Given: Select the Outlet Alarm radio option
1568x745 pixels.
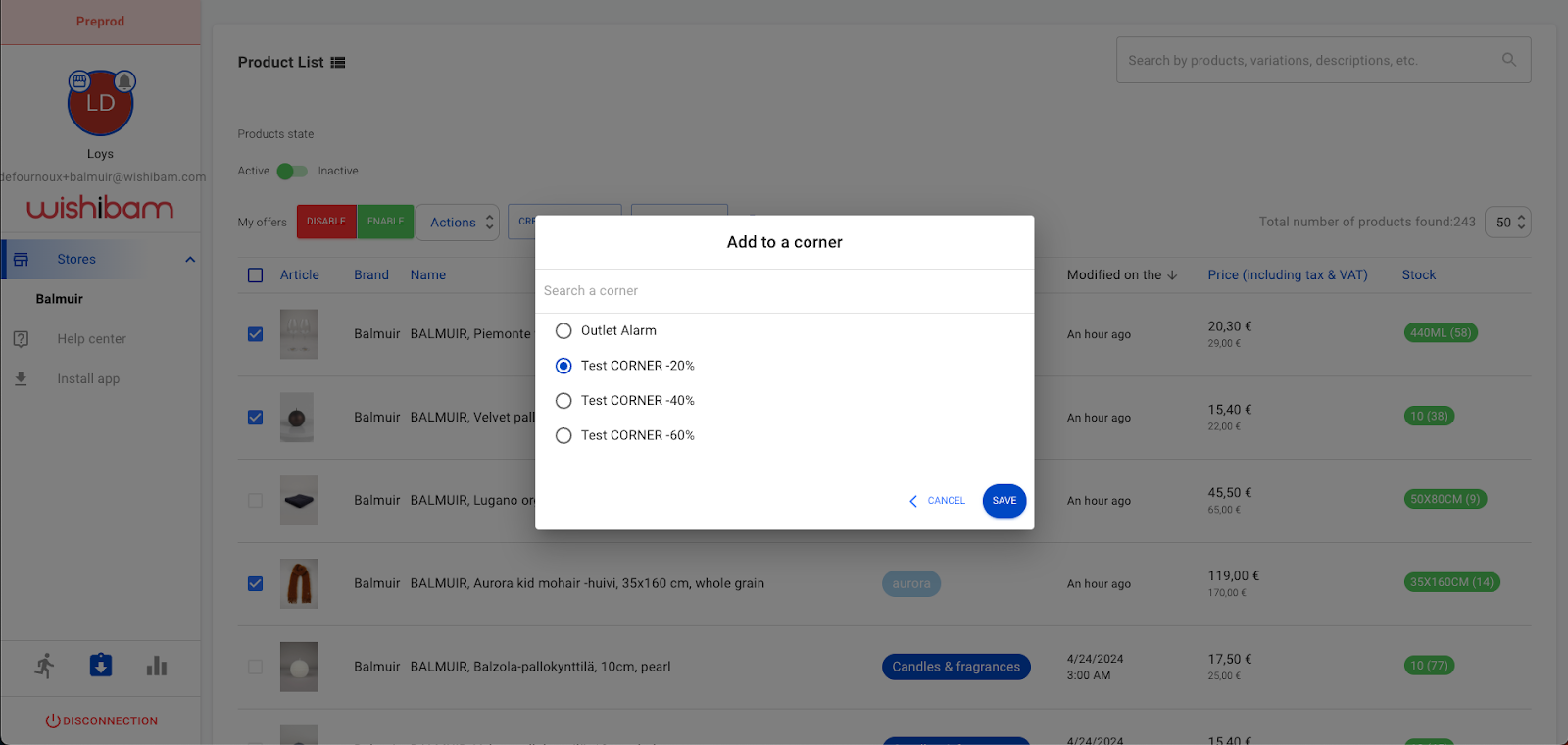Looking at the screenshot, I should 563,331.
